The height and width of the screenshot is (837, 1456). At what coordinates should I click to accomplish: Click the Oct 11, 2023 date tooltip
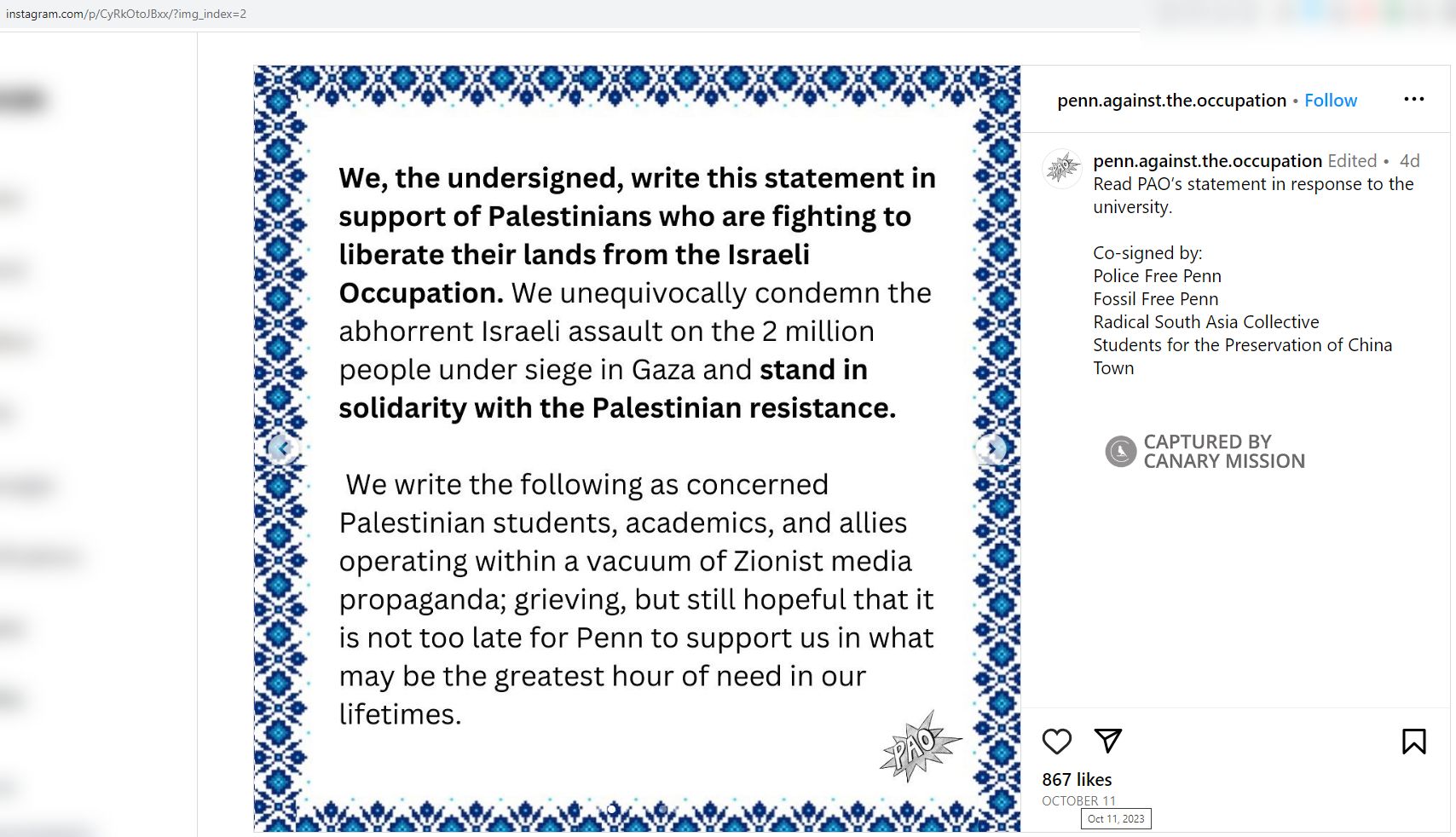(1114, 819)
